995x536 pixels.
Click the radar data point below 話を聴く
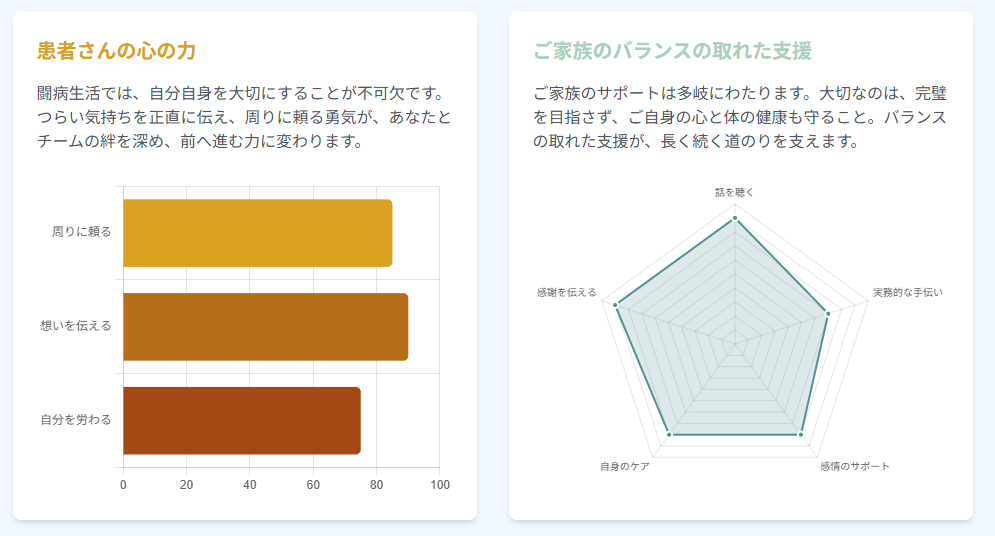(735, 218)
